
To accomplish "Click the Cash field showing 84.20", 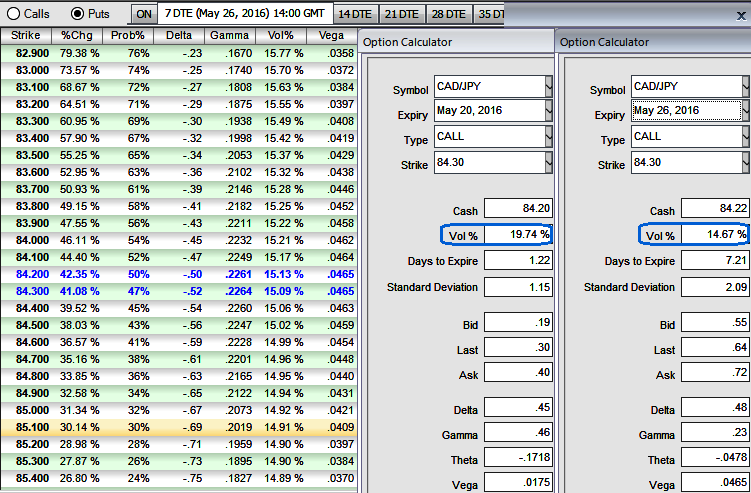I will pos(518,210).
